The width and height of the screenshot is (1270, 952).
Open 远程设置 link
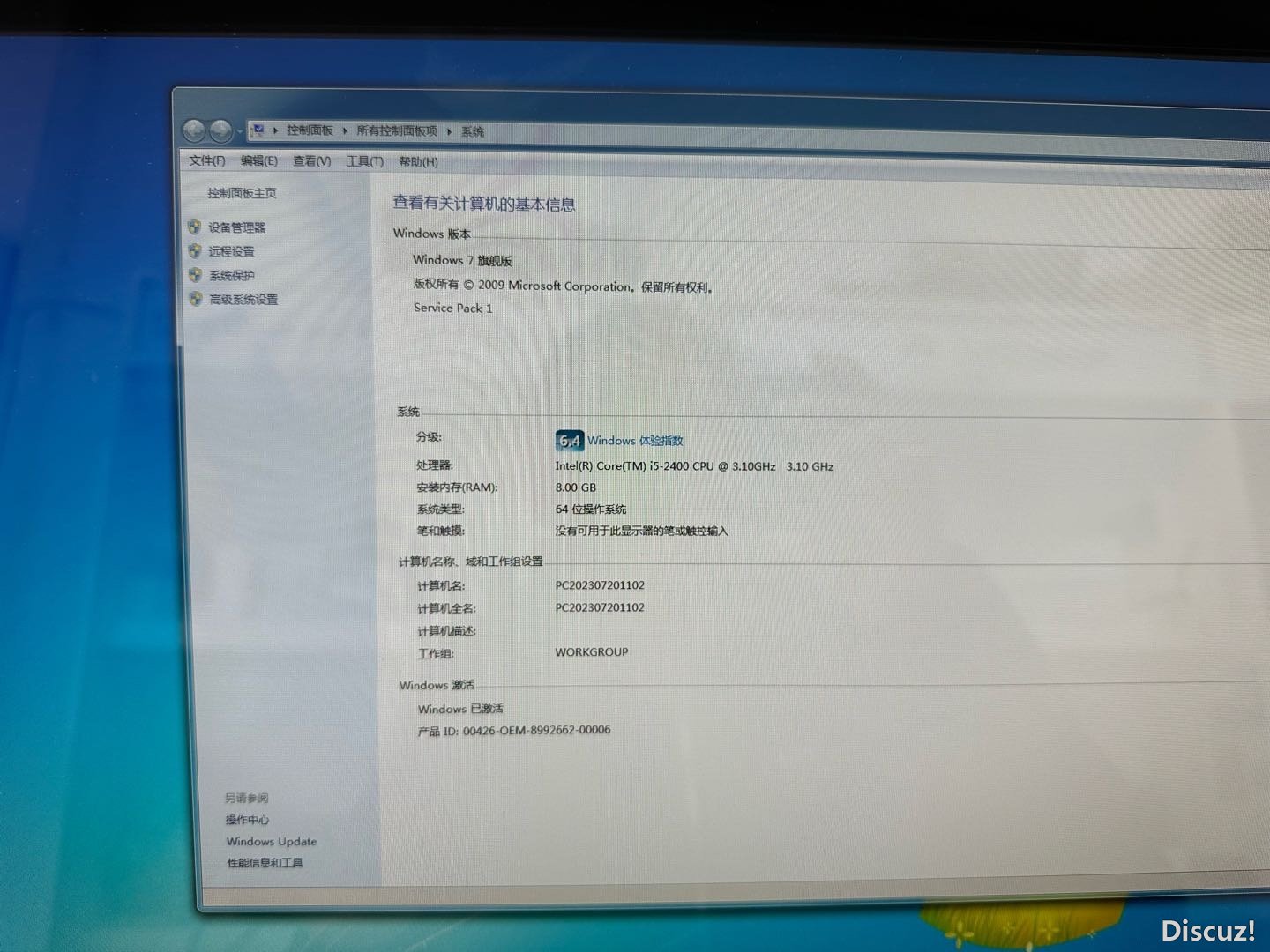(x=232, y=251)
